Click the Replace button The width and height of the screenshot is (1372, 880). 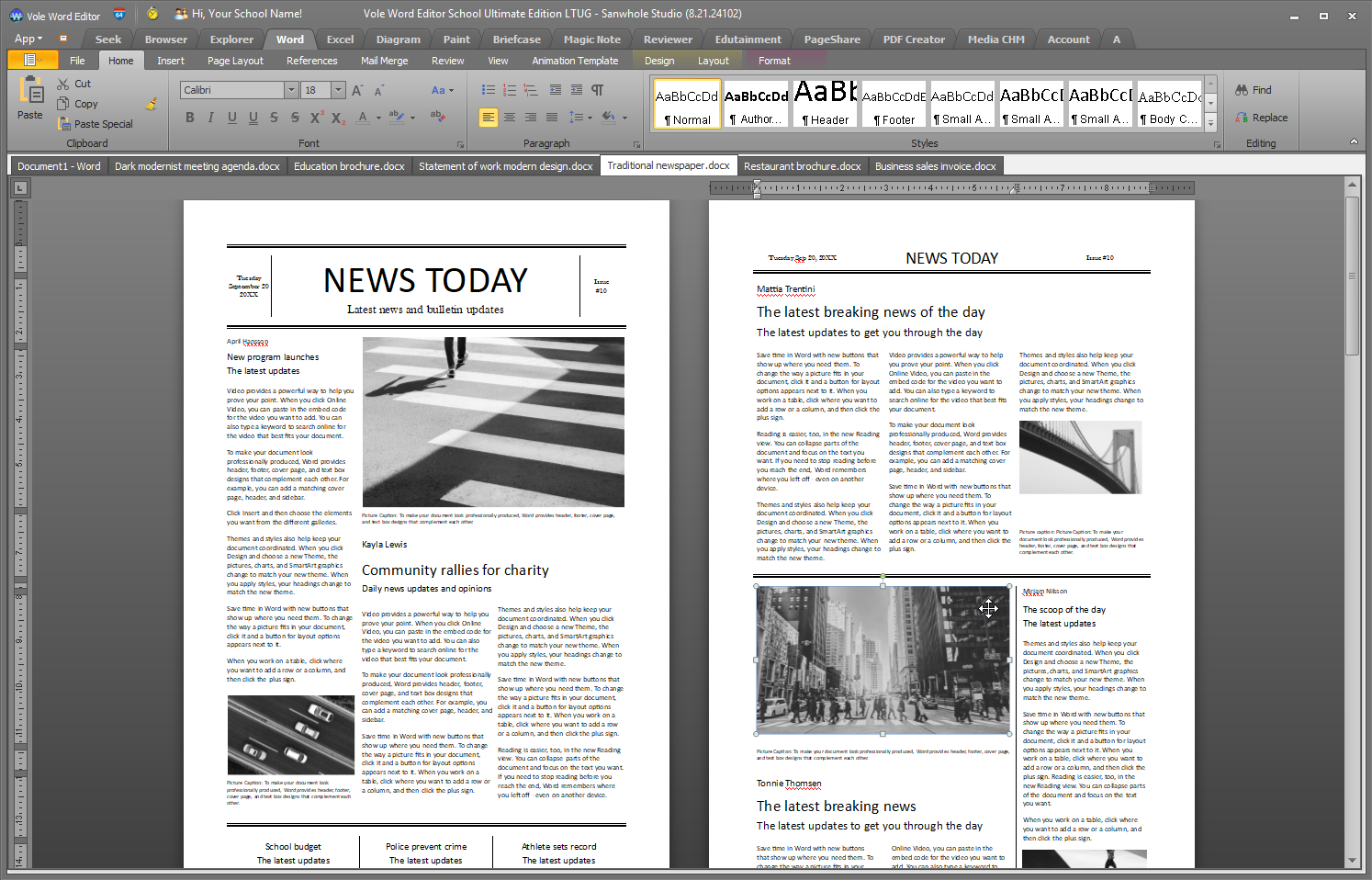click(x=1262, y=118)
